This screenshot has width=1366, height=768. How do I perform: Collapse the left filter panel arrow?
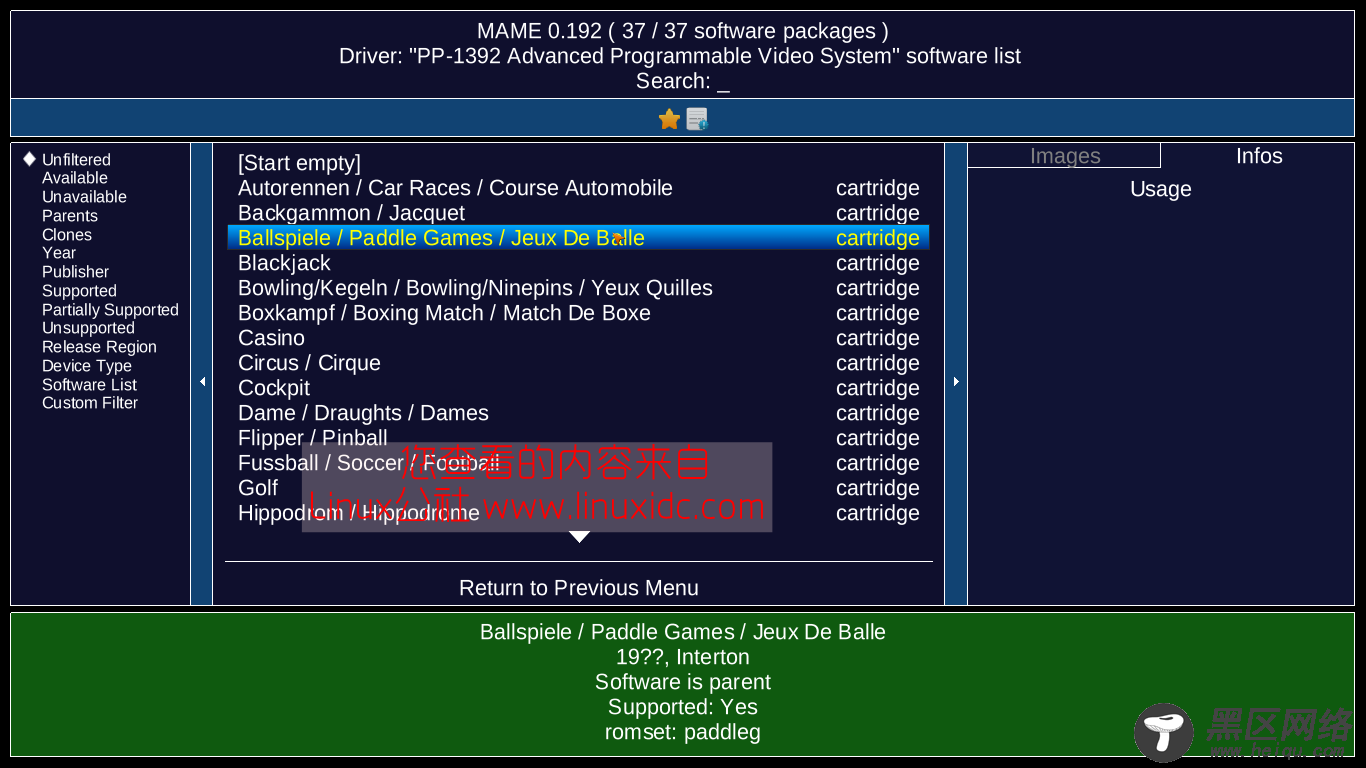pyautogui.click(x=202, y=382)
